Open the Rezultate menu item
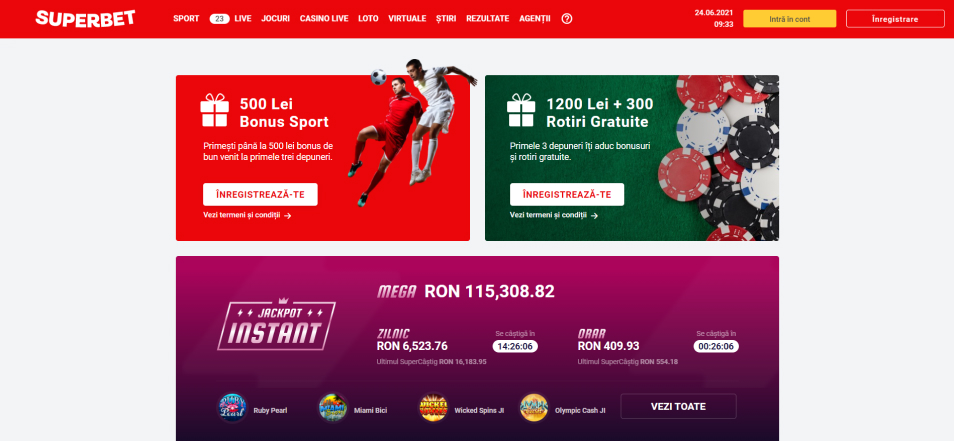Image resolution: width=954 pixels, height=441 pixels. coord(487,19)
